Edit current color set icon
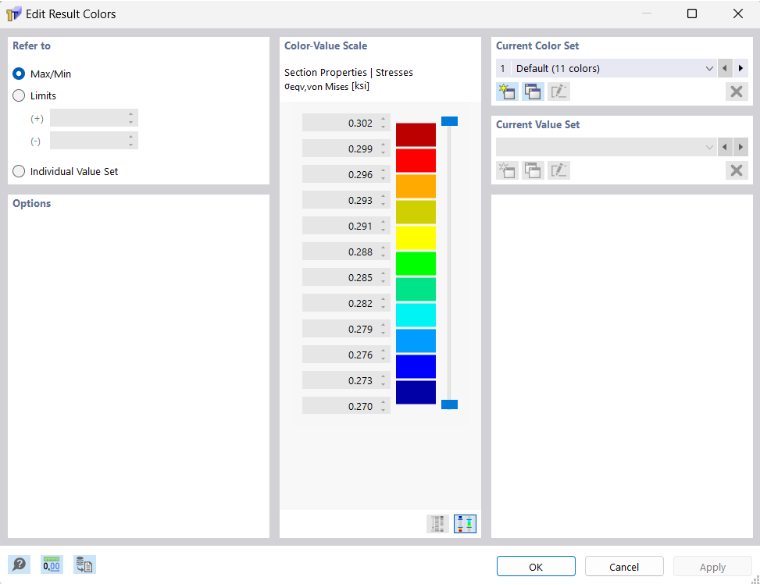The width and height of the screenshot is (760, 585). pyautogui.click(x=558, y=92)
